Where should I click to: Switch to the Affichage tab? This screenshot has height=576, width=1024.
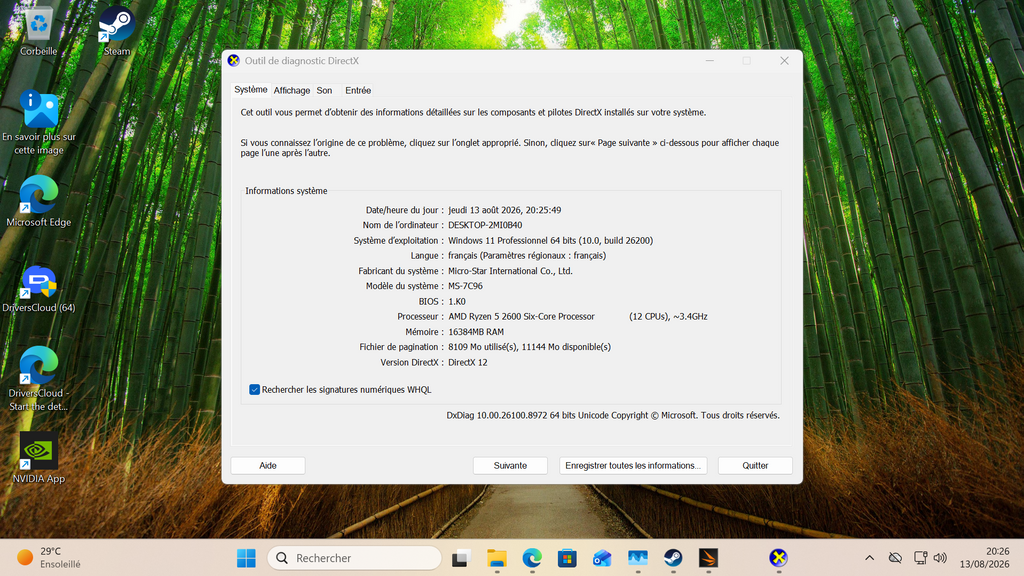[x=292, y=91]
